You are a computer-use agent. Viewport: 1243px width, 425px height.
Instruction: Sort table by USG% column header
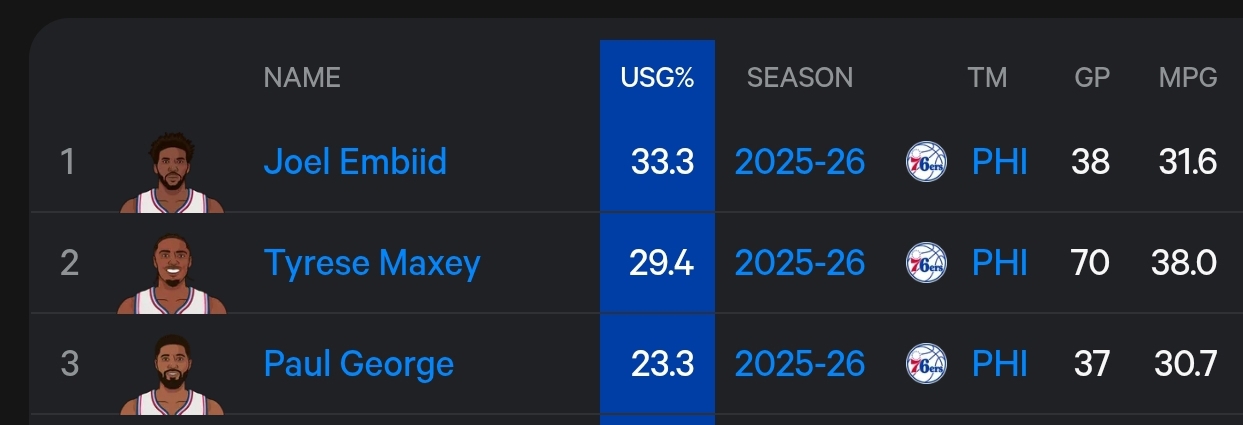tap(657, 77)
